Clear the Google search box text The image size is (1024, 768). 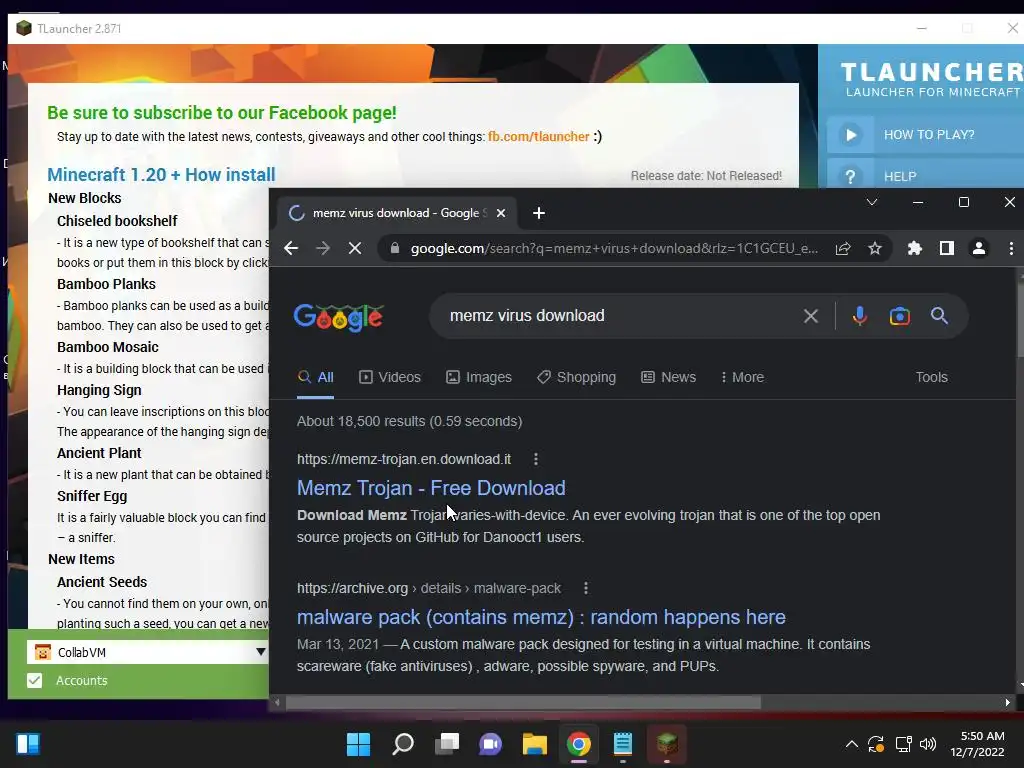click(x=810, y=316)
